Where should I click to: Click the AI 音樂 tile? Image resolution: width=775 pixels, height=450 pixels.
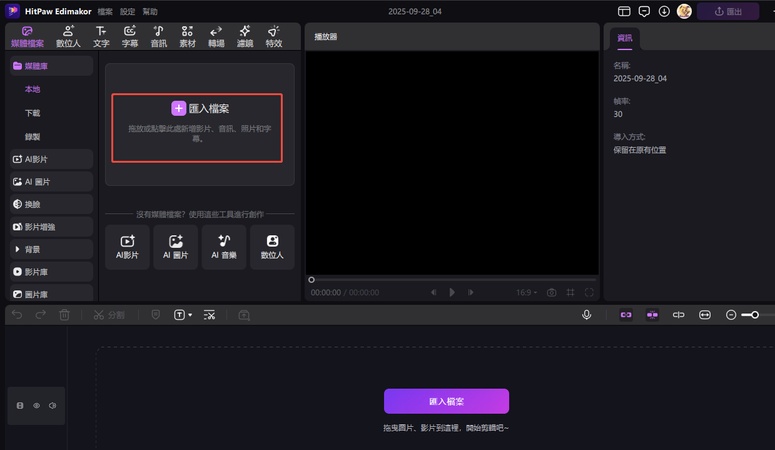pyautogui.click(x=224, y=246)
